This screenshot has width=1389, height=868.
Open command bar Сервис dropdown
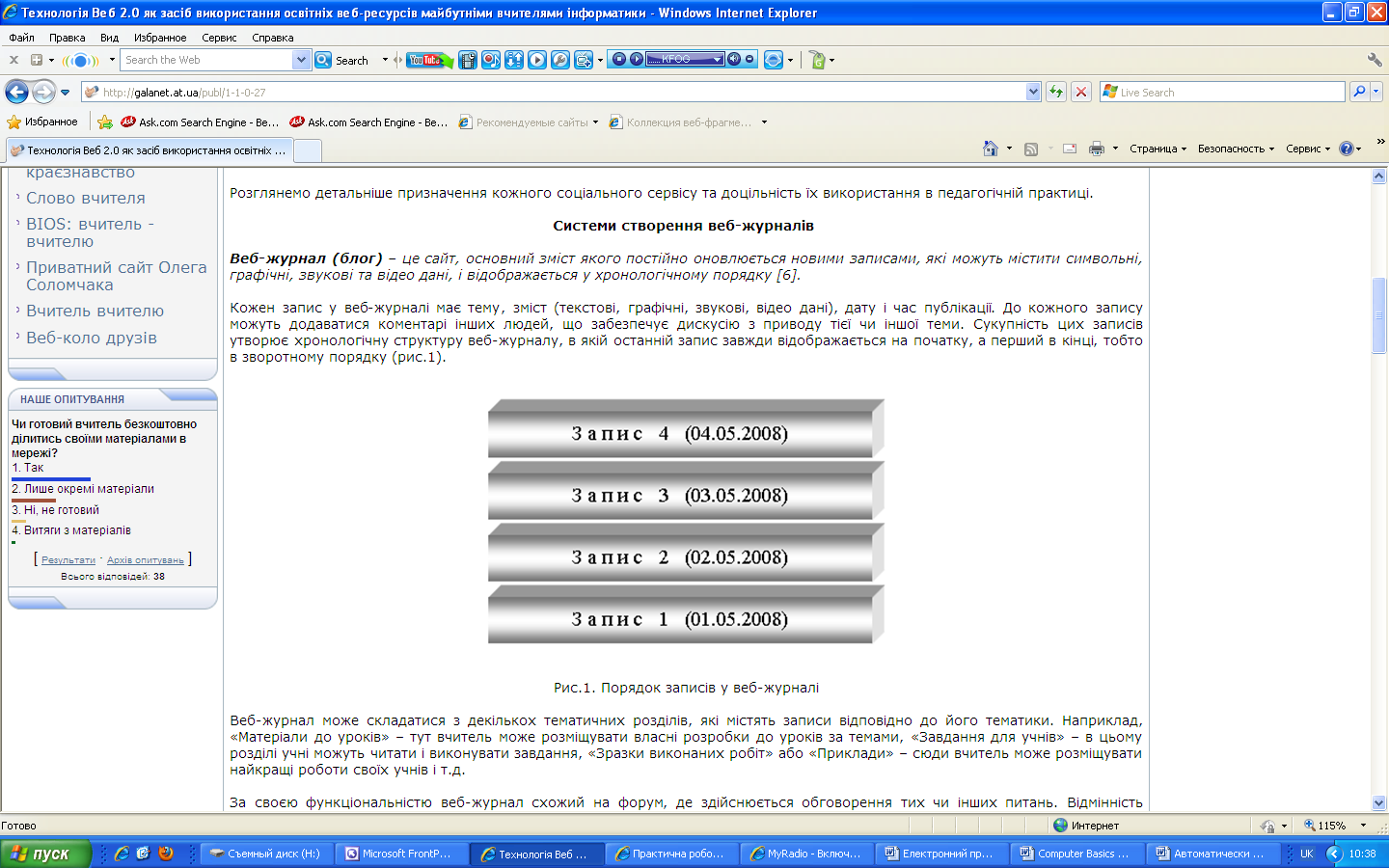click(x=1307, y=149)
